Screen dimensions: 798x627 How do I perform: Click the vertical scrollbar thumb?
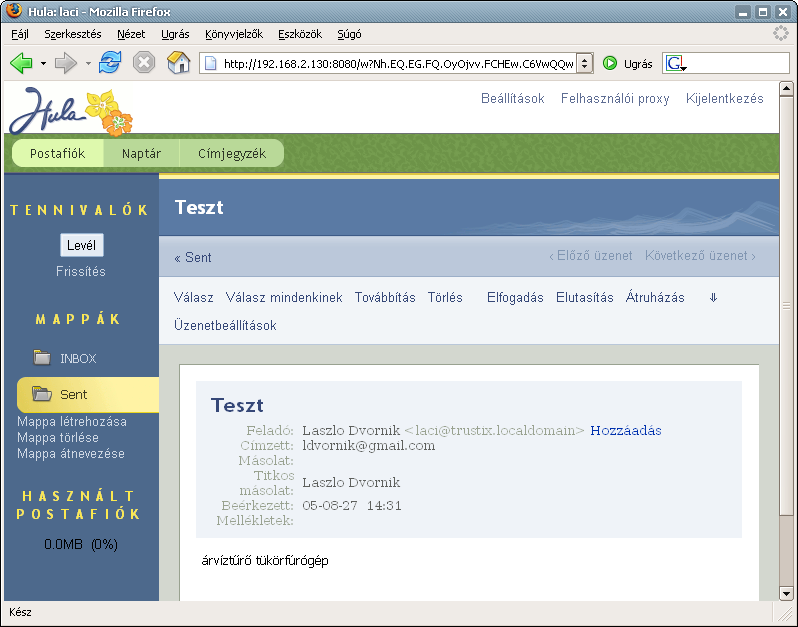point(786,305)
